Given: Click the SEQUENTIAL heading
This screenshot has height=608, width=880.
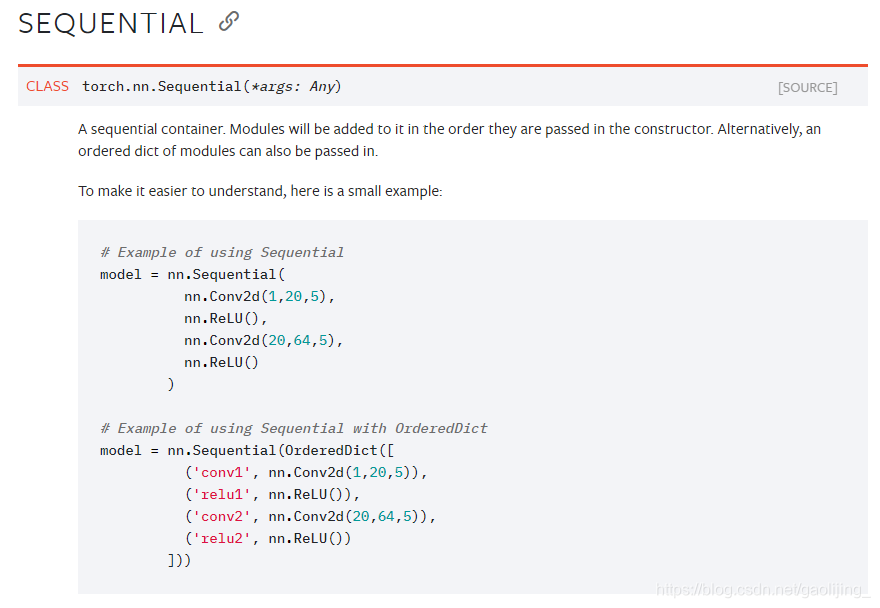Looking at the screenshot, I should click(x=111, y=24).
